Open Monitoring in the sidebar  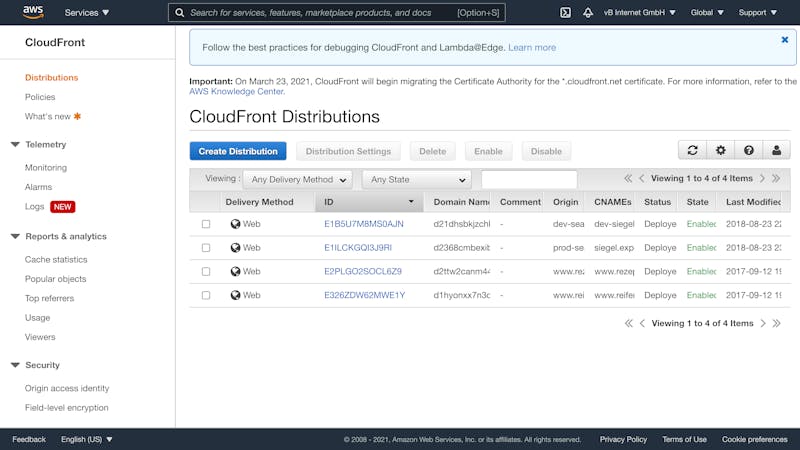point(46,167)
